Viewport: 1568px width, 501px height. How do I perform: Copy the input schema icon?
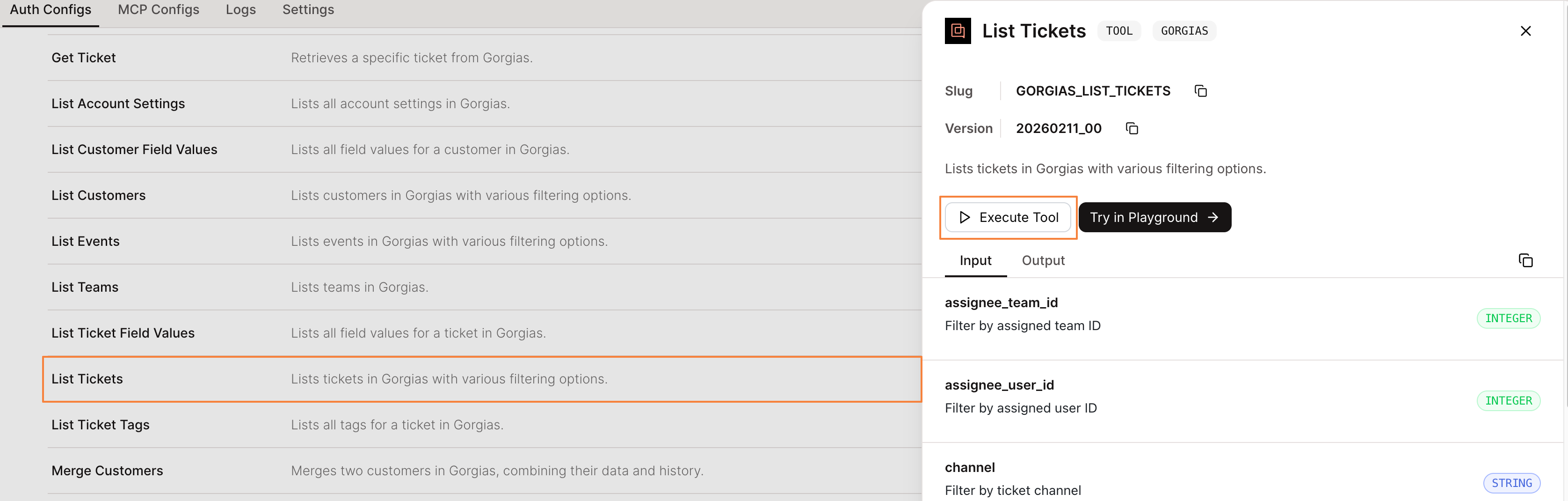point(1525,260)
